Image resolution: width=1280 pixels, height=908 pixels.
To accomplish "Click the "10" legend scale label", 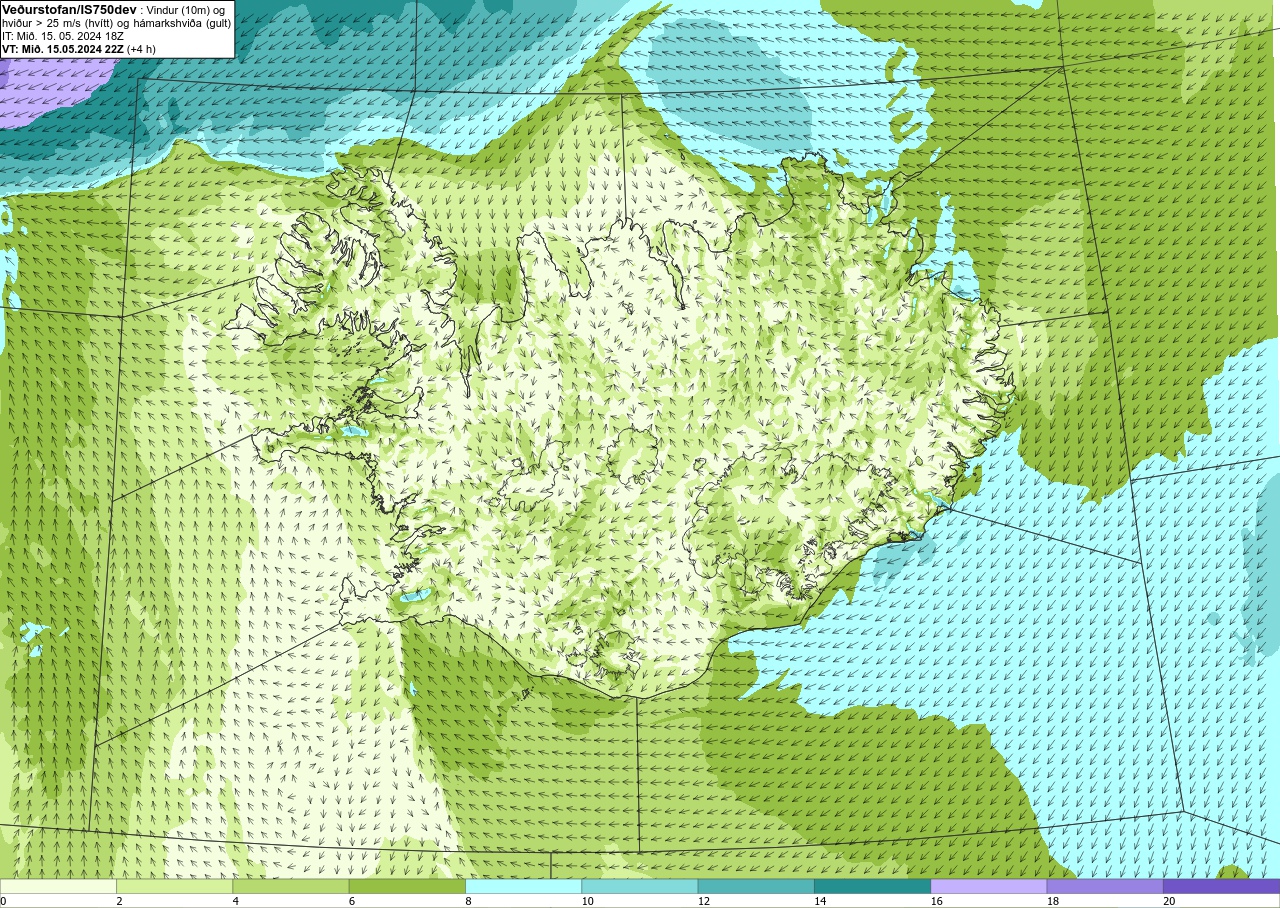I will (x=588, y=901).
